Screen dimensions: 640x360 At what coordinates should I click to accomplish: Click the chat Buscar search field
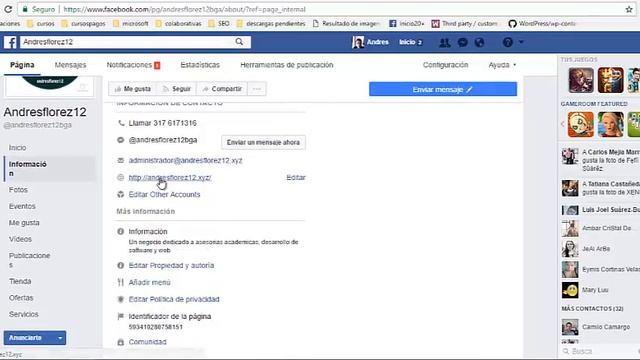tap(598, 351)
